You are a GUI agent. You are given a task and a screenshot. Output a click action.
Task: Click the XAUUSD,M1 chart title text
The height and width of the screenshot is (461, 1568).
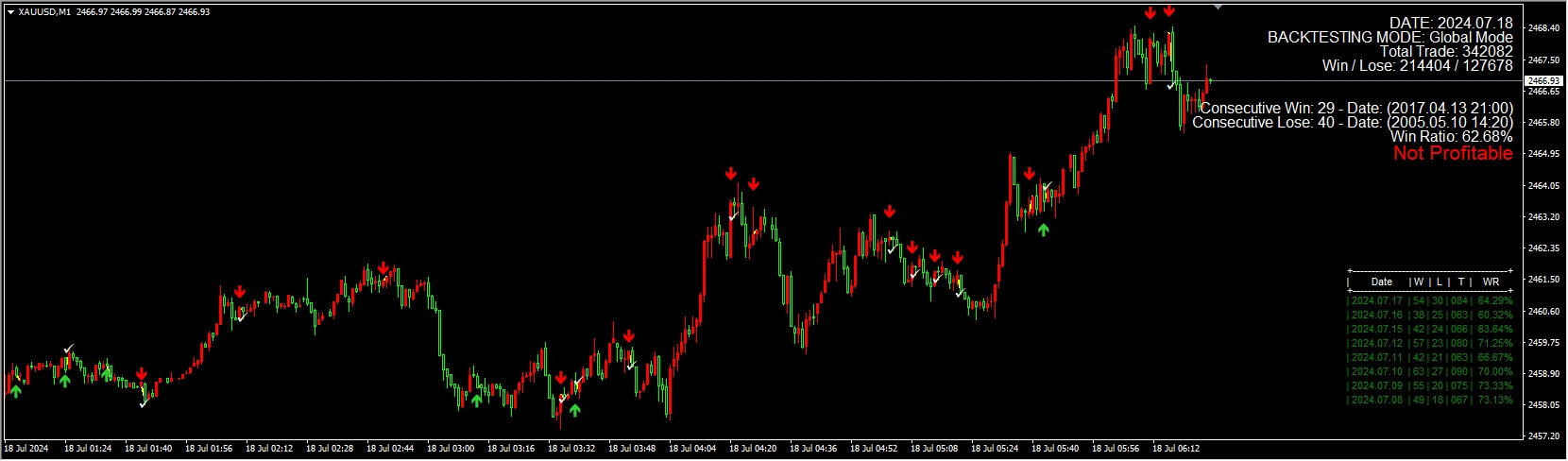point(44,12)
